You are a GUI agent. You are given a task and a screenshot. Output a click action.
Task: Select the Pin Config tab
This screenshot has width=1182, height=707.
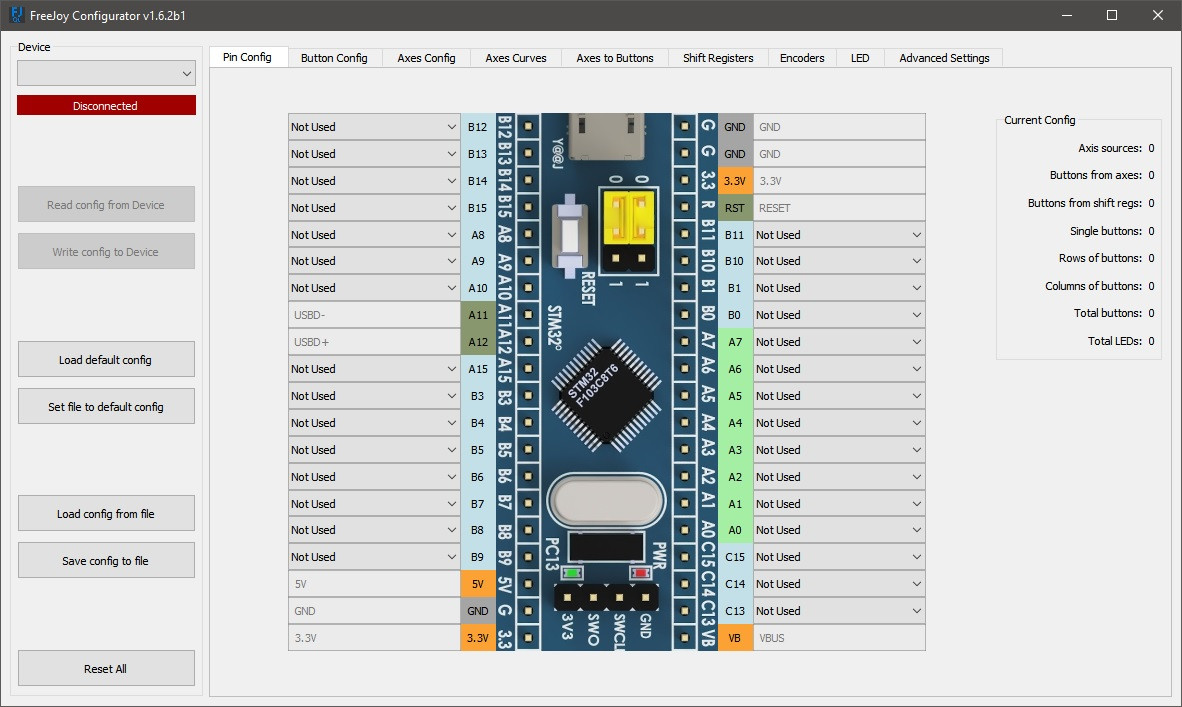point(247,57)
